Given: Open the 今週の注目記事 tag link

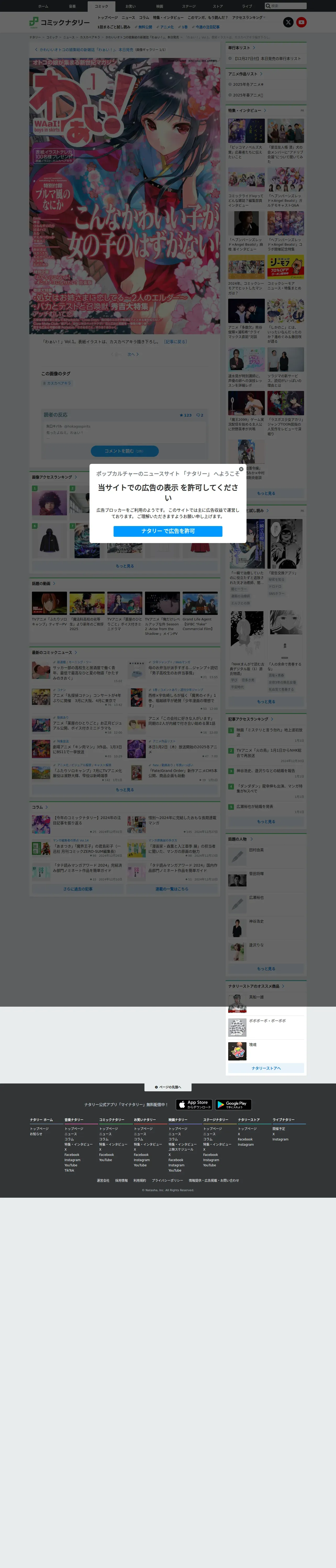Looking at the screenshot, I should pos(206,27).
